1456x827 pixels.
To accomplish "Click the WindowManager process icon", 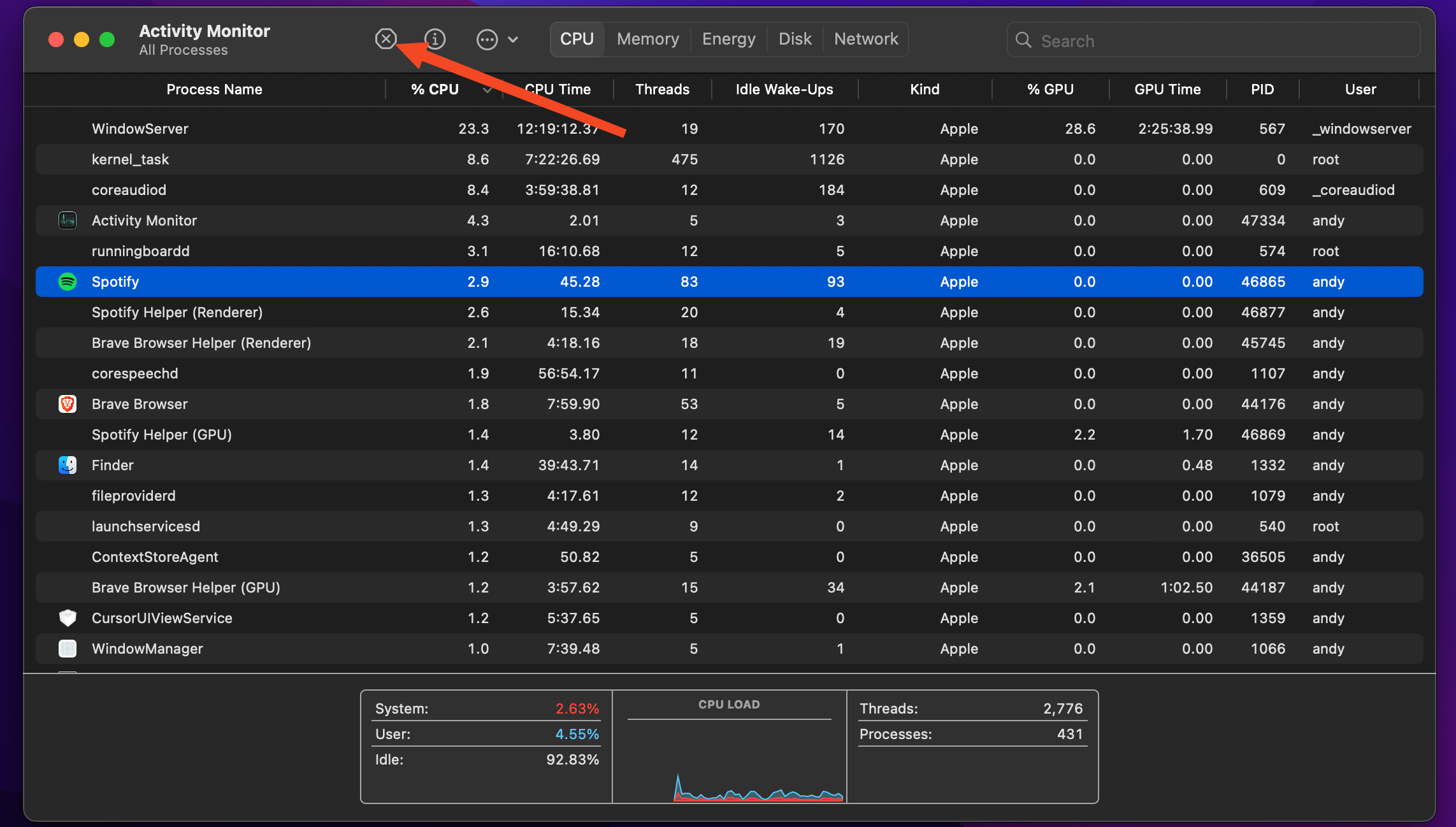I will coord(68,648).
